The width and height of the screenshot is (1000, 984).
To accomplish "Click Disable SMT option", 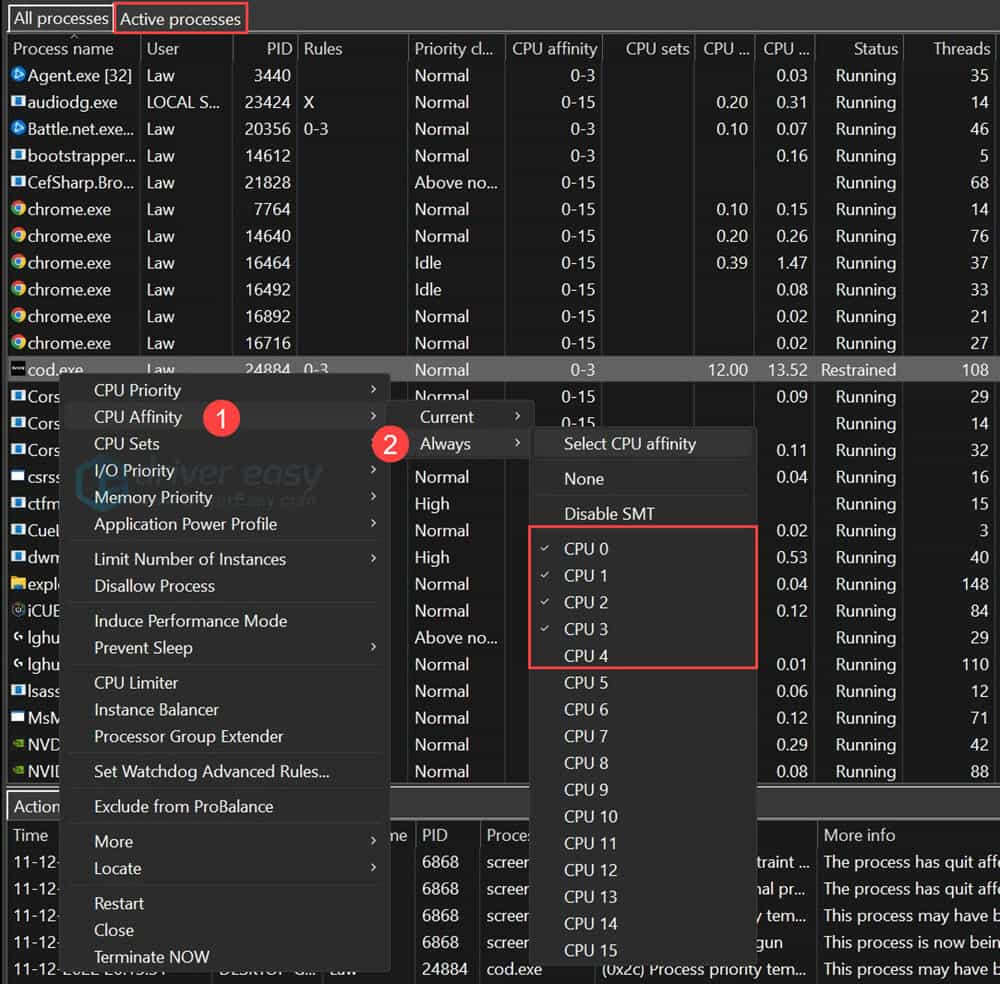I will pos(609,514).
